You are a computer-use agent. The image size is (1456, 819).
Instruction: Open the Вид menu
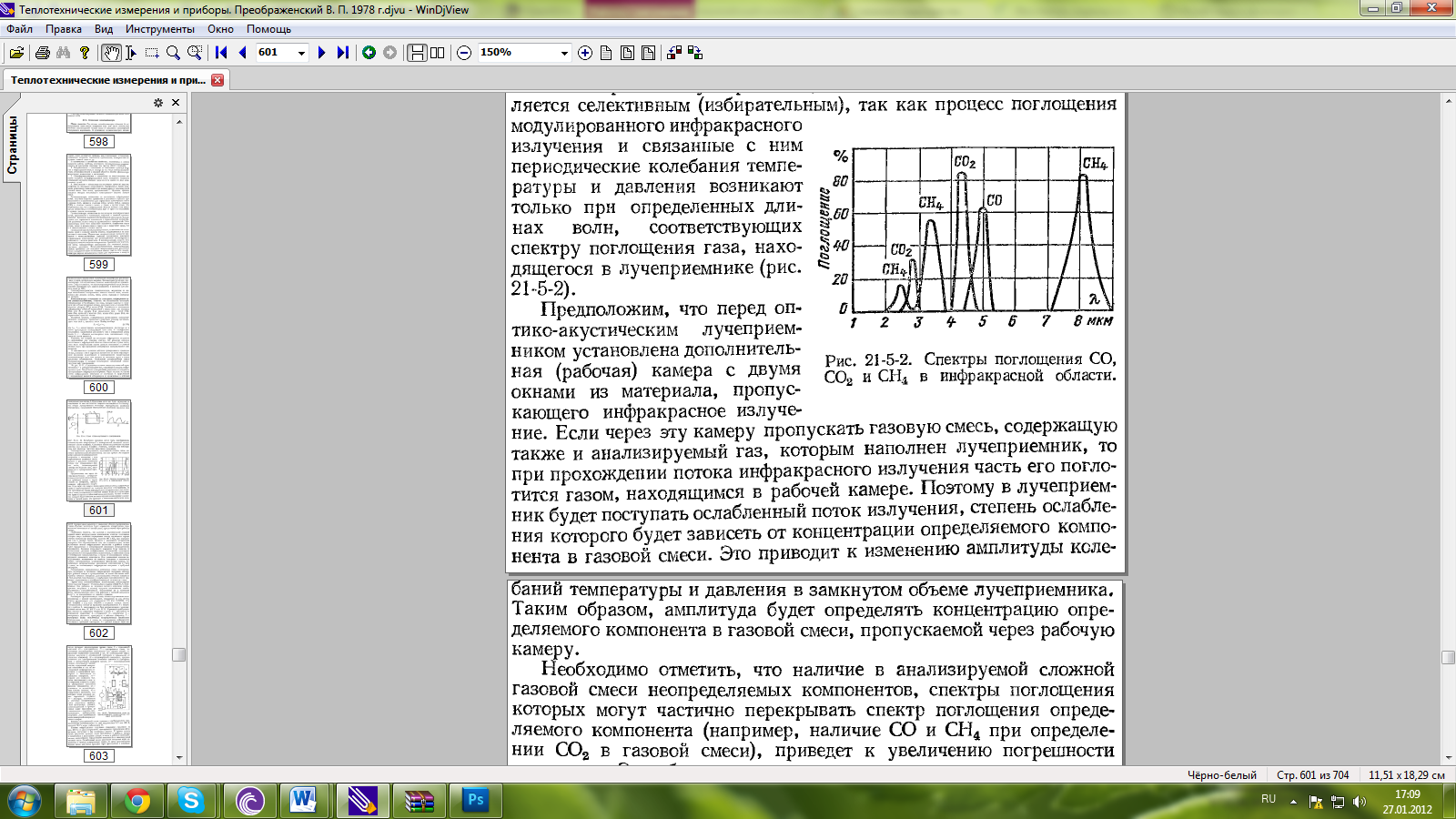point(104,29)
